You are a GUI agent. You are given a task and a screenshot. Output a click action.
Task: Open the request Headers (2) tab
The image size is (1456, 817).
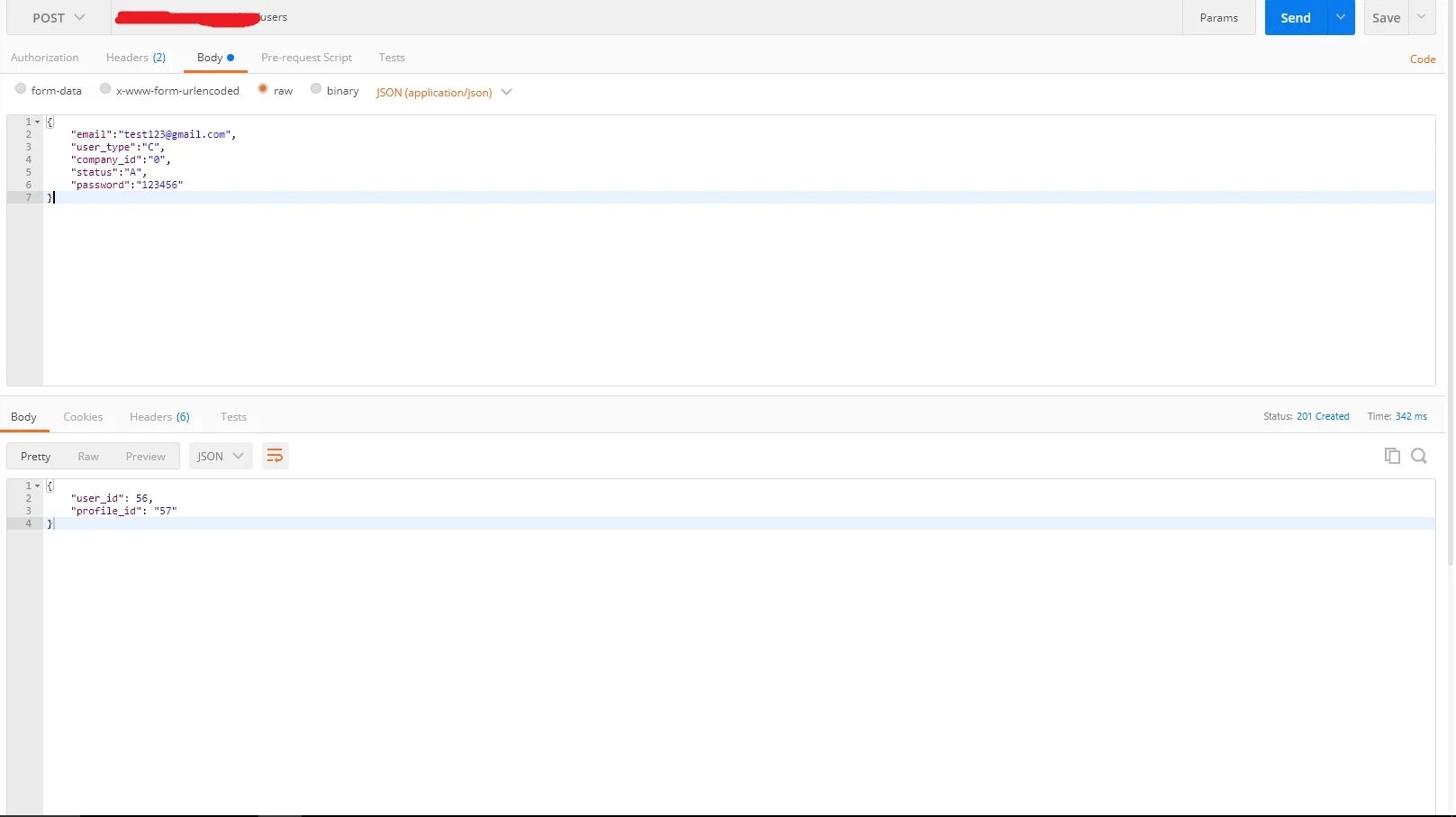point(136,58)
